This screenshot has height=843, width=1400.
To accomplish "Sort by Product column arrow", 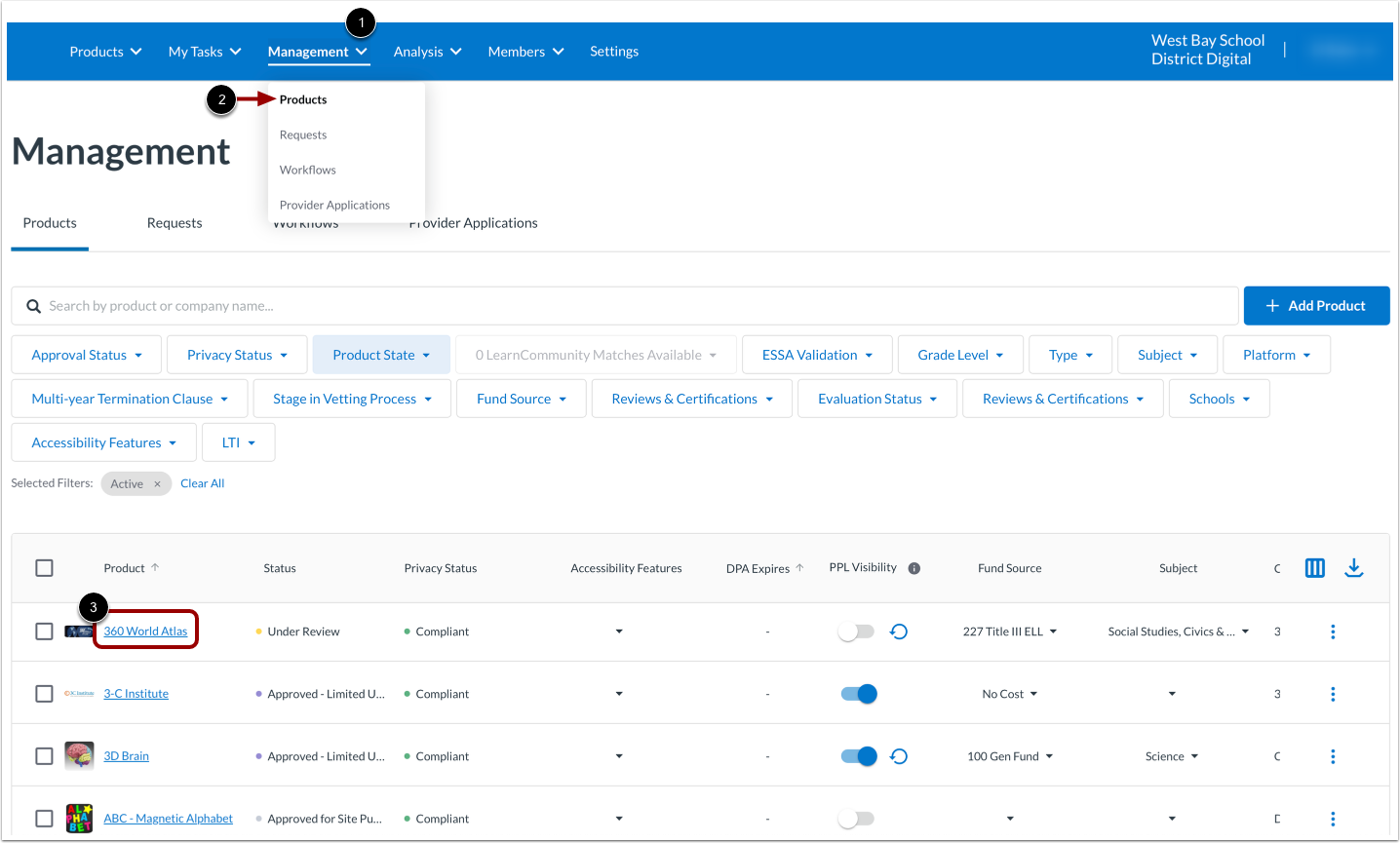I will pos(155,567).
